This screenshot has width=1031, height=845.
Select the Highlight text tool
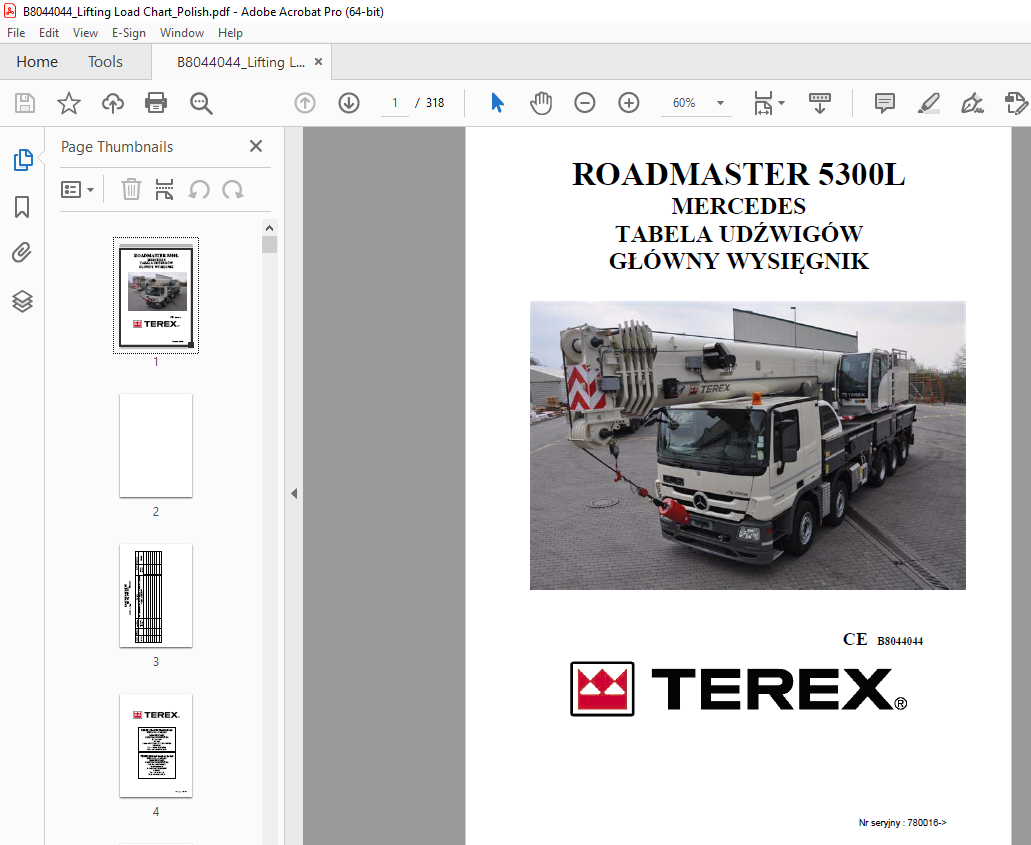(x=928, y=103)
